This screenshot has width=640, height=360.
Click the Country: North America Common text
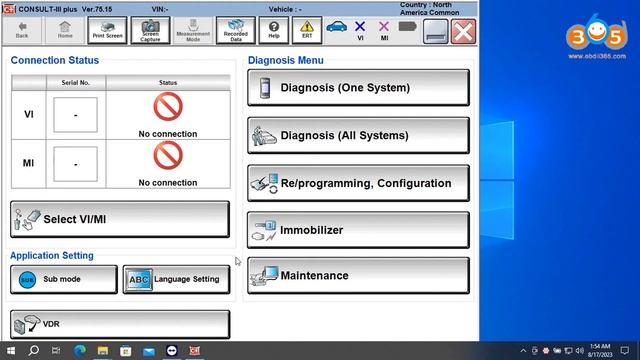pos(429,9)
